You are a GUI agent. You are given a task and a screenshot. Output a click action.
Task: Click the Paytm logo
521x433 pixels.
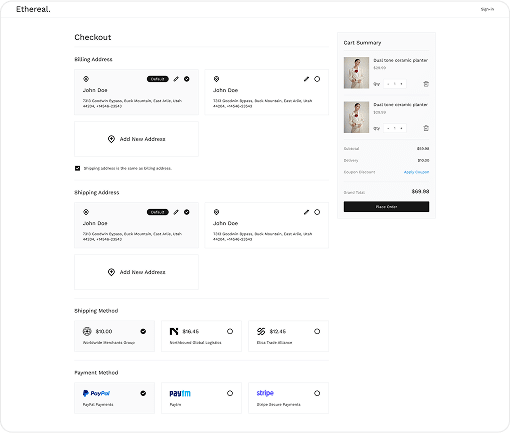[x=180, y=393]
